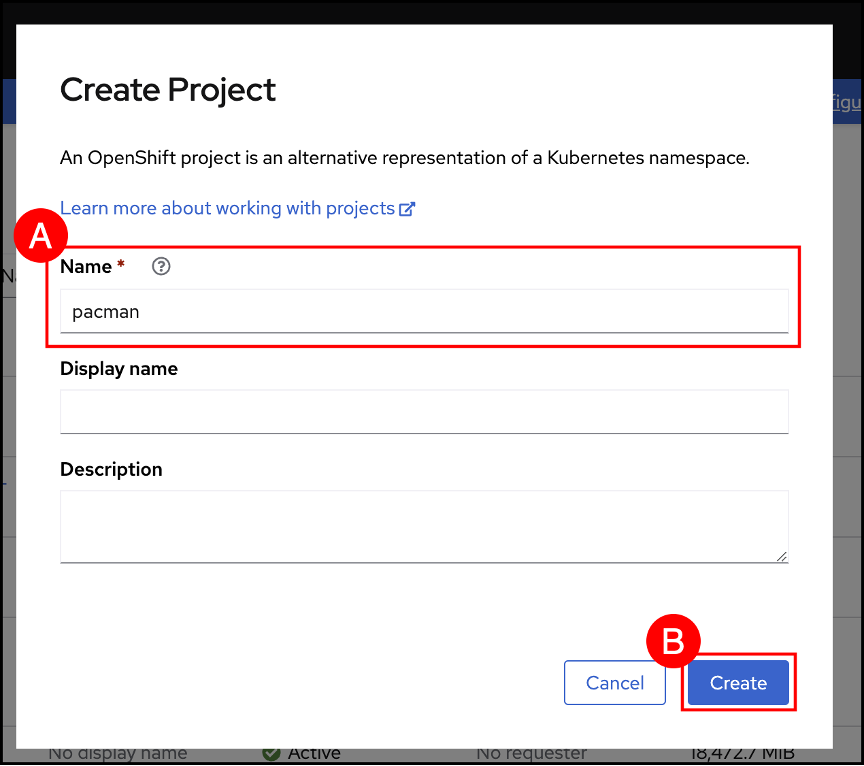Click the Description field label
The image size is (864, 766).
111,469
